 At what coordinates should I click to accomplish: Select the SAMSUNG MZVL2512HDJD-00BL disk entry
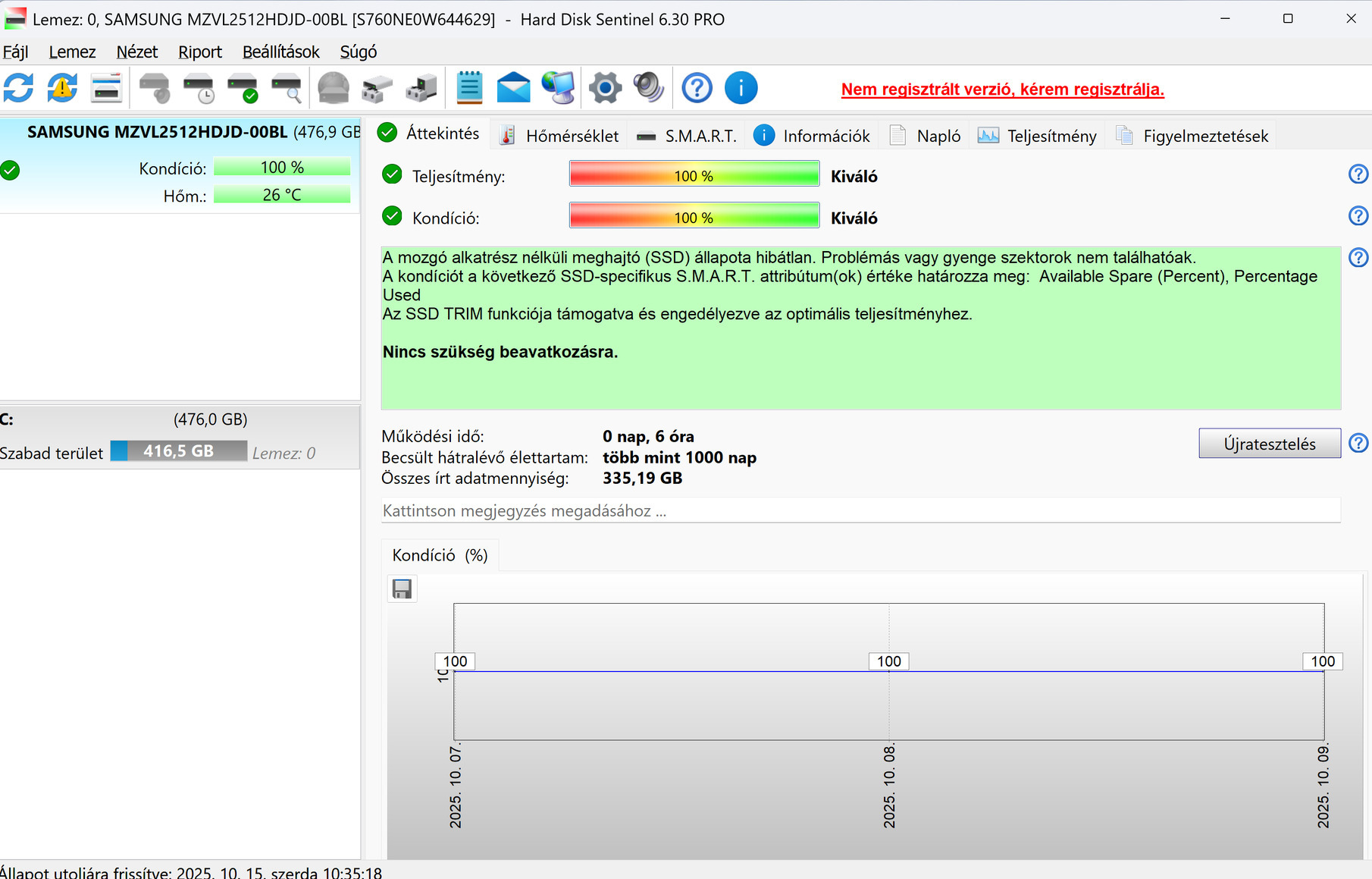(180, 165)
